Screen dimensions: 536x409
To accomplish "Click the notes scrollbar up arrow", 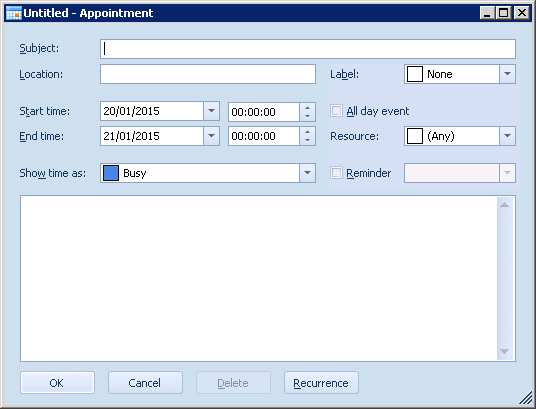I will (x=505, y=205).
